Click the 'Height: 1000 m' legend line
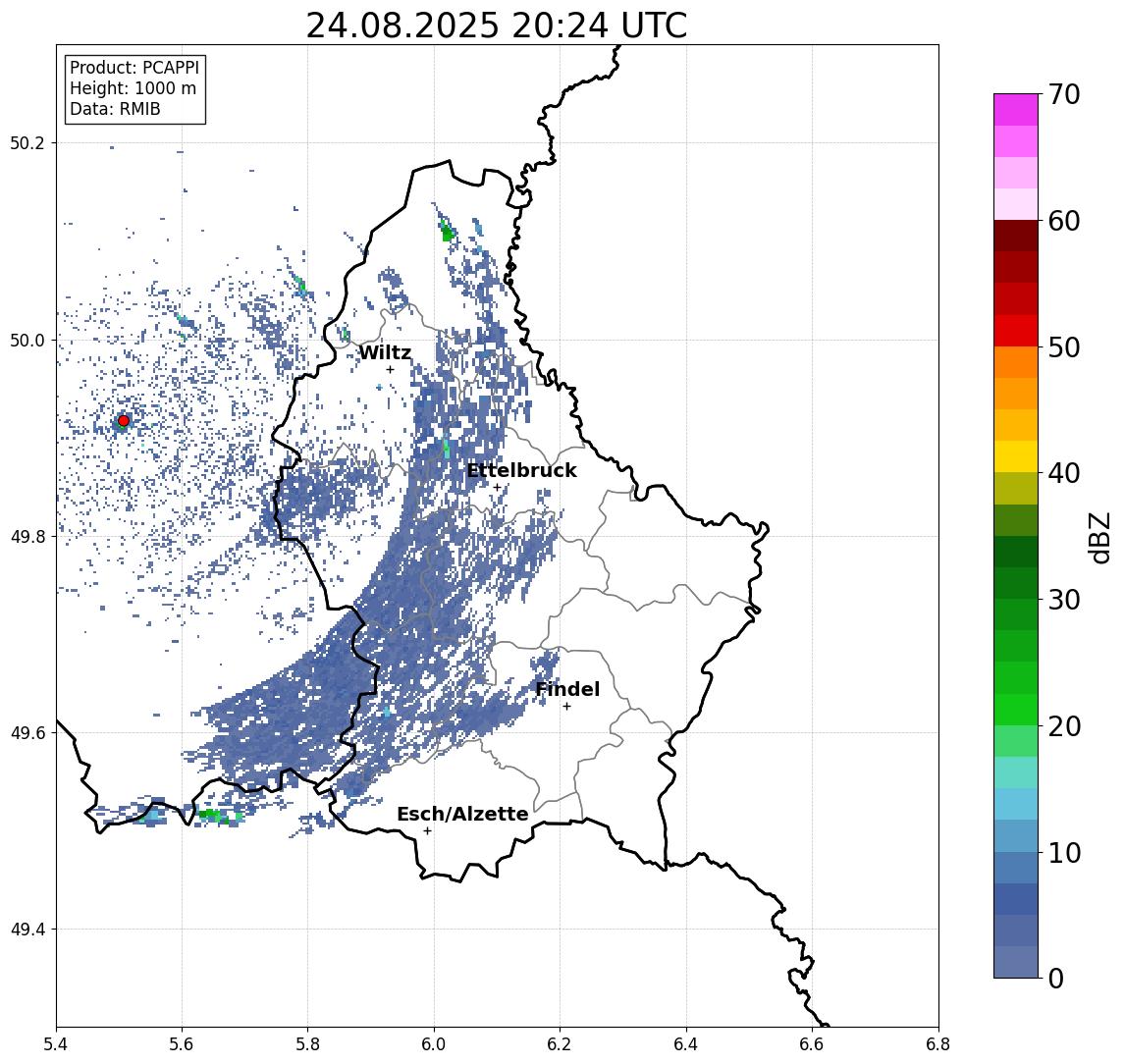This screenshot has width=1124, height=1064. pos(133,88)
